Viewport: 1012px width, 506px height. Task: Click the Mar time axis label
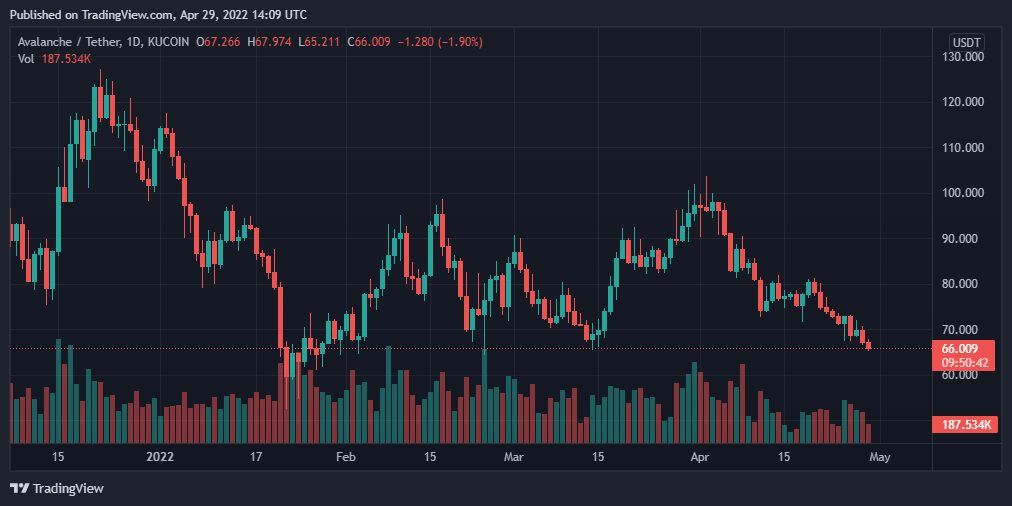(x=513, y=457)
